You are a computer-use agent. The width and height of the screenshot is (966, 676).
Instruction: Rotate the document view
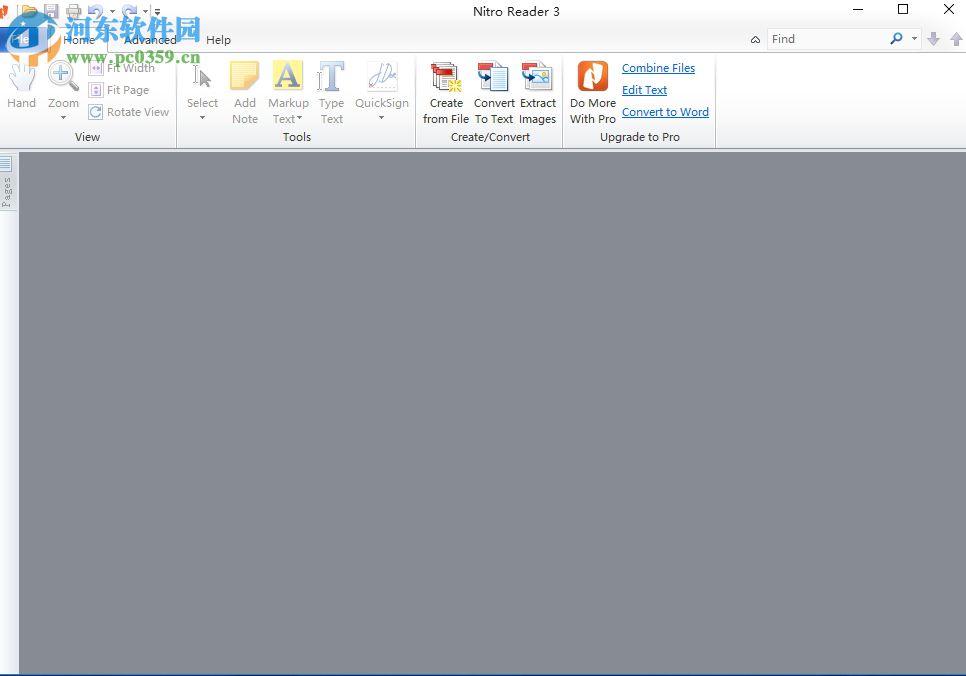129,111
